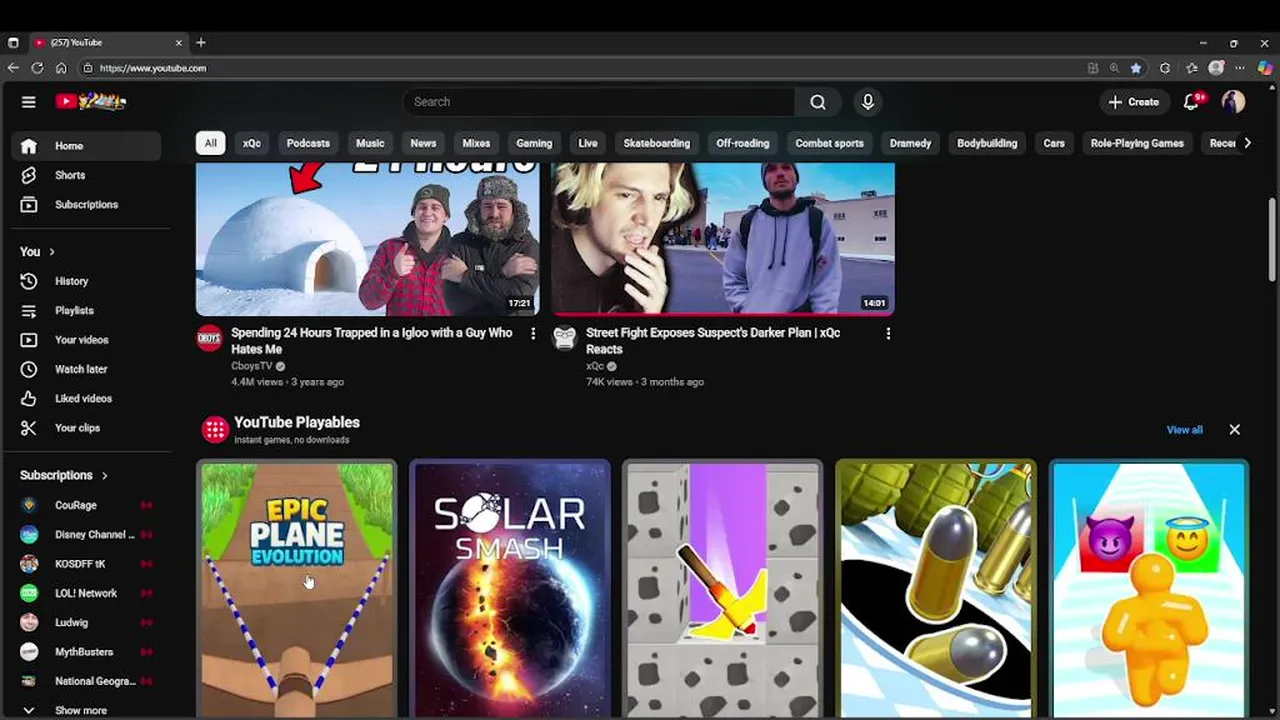Viewport: 1280px width, 720px height.
Task: Select the Live filter chip
Action: tap(588, 143)
